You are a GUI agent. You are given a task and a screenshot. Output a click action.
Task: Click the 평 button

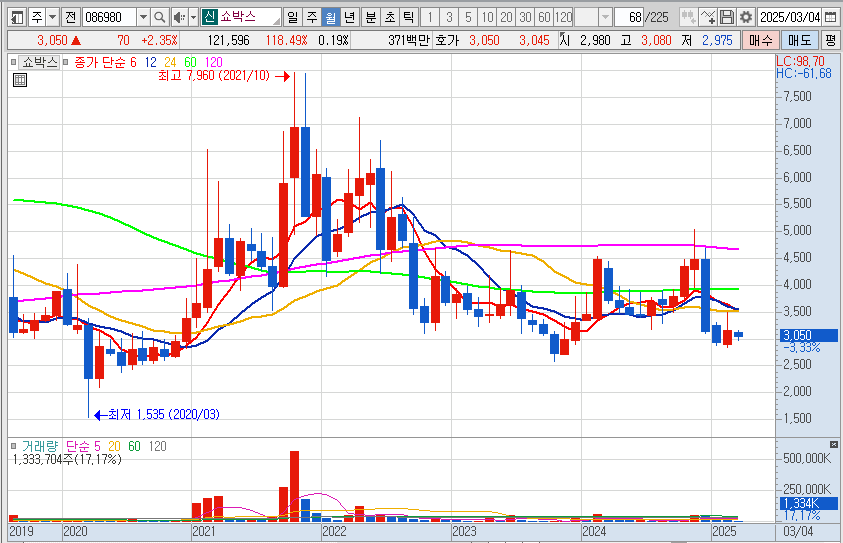831,40
